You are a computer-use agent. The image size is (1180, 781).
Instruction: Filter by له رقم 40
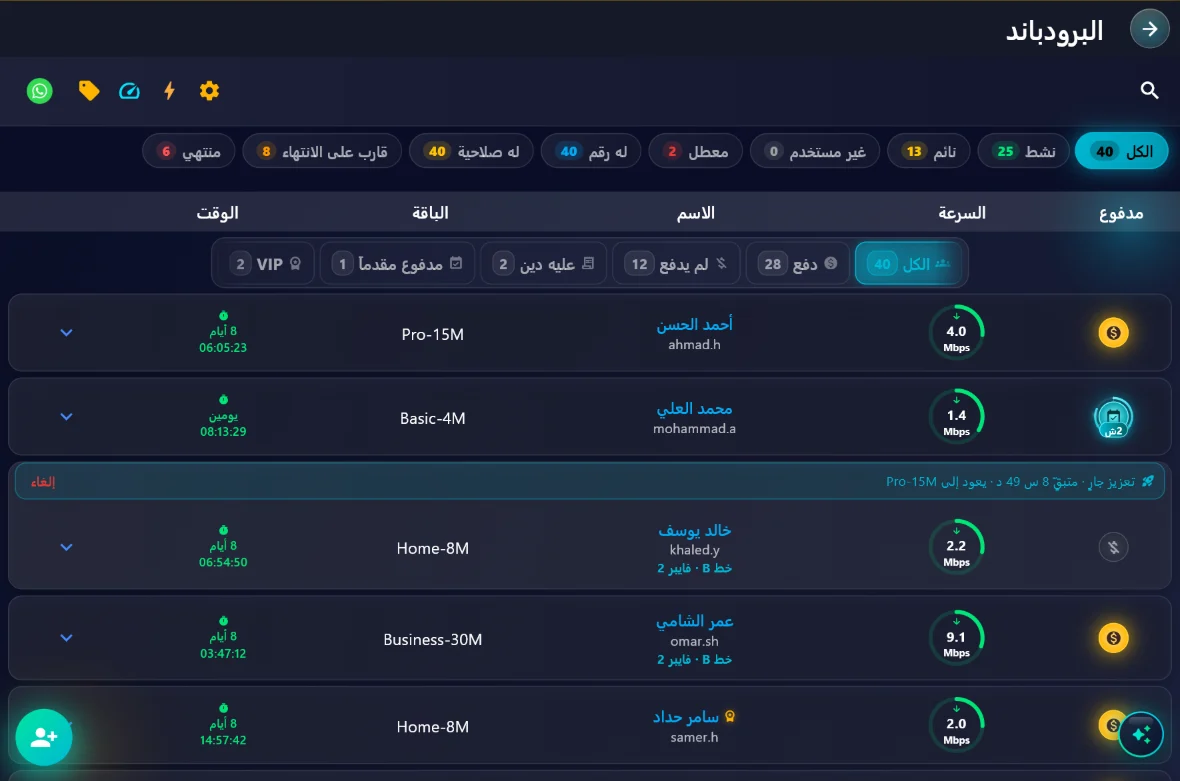click(x=591, y=151)
